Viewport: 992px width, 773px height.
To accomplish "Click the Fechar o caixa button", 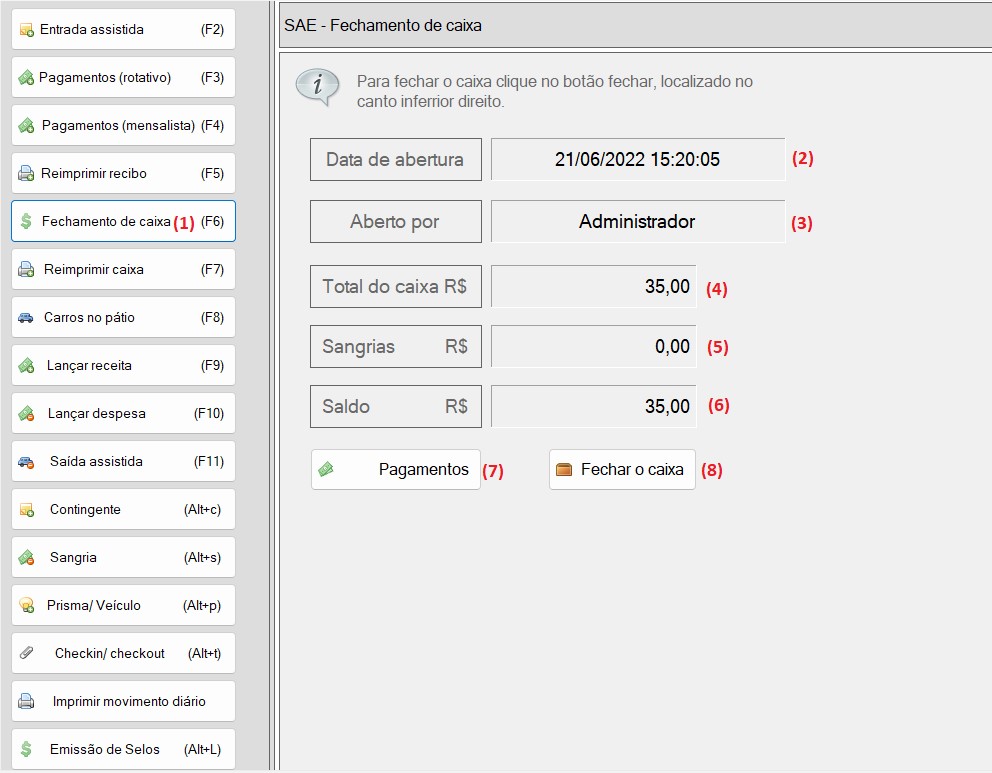I will click(x=623, y=469).
